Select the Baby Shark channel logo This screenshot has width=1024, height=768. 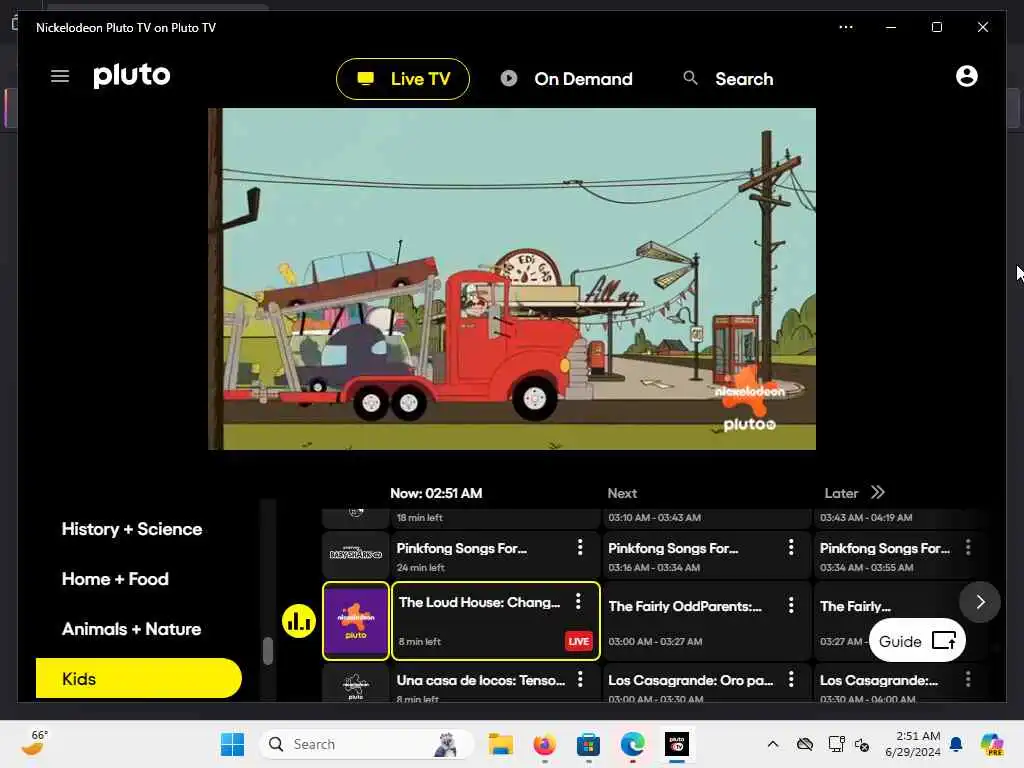[356, 554]
